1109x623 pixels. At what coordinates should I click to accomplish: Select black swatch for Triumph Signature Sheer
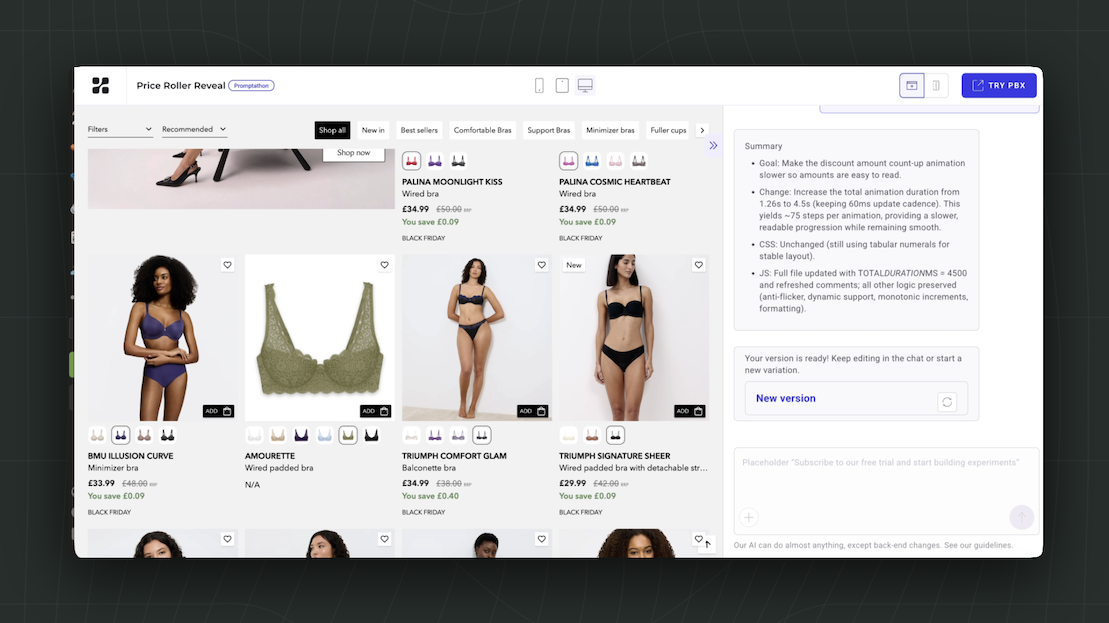pos(615,435)
